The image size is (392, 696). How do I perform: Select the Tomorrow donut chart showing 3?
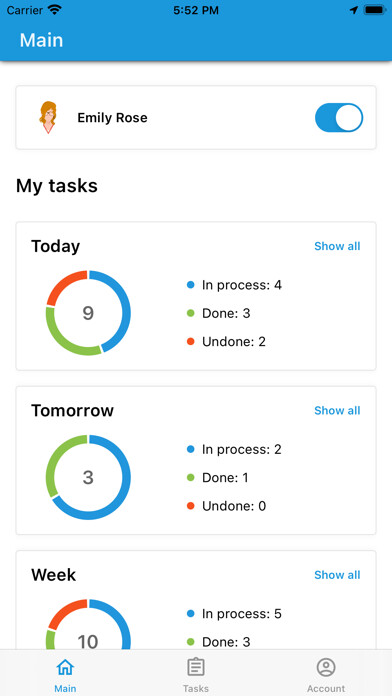pyautogui.click(x=88, y=477)
